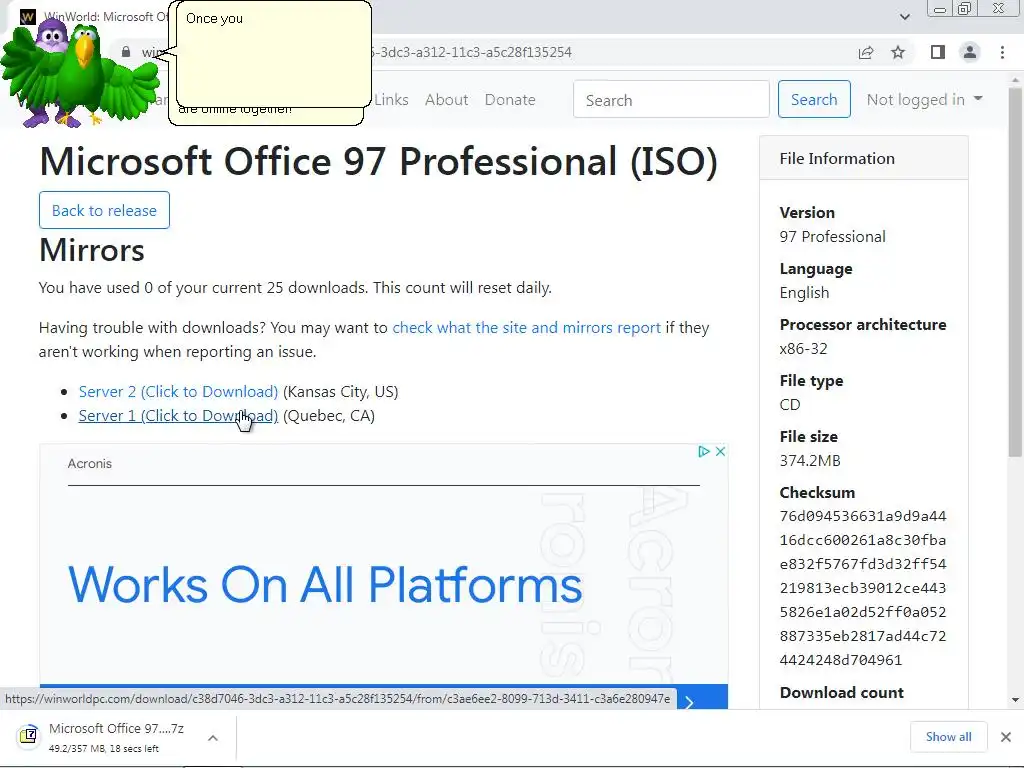Click the Microsoft Office 97 Professional (ISO) heading
This screenshot has height=768, width=1024.
tap(379, 161)
